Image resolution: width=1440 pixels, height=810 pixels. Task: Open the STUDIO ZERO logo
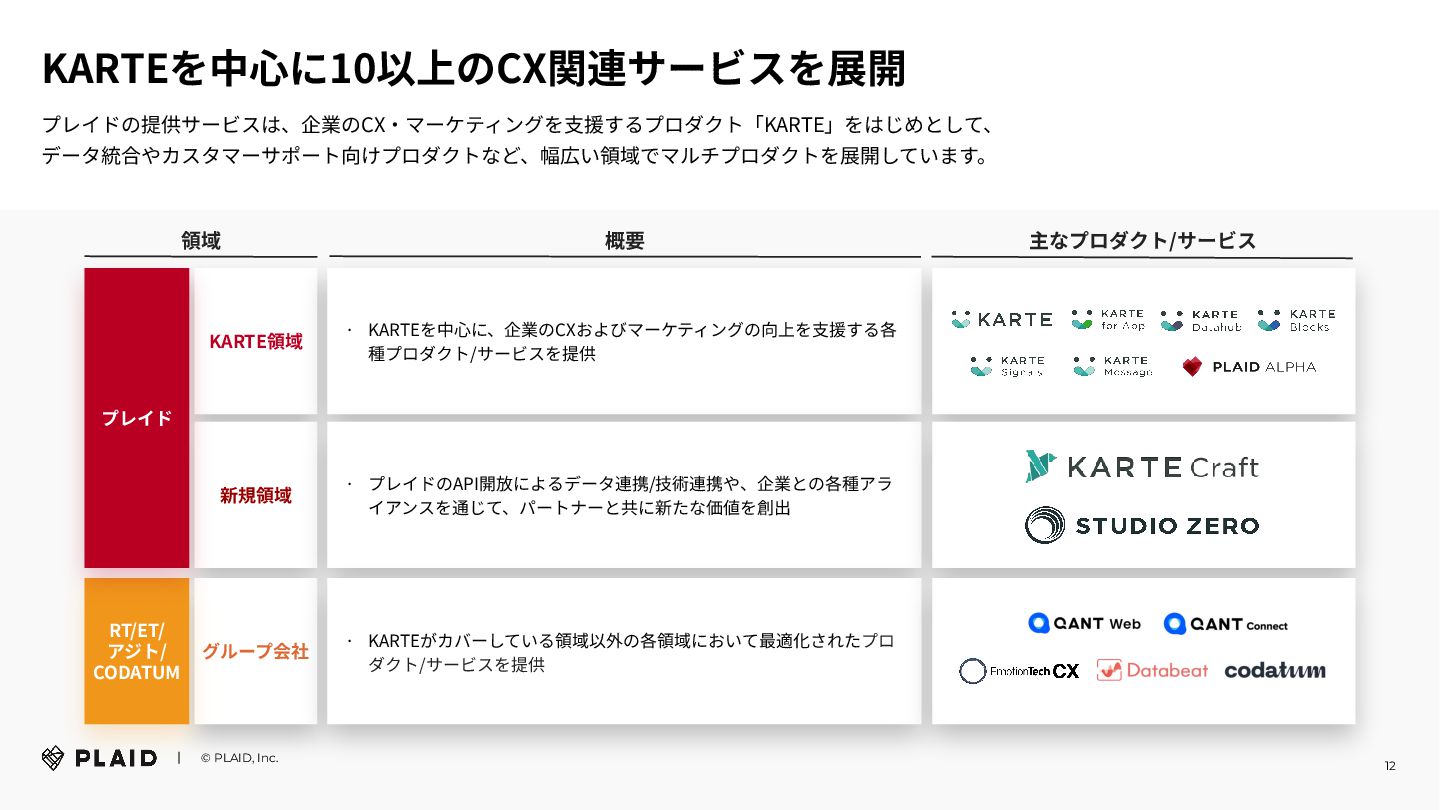[1142, 525]
